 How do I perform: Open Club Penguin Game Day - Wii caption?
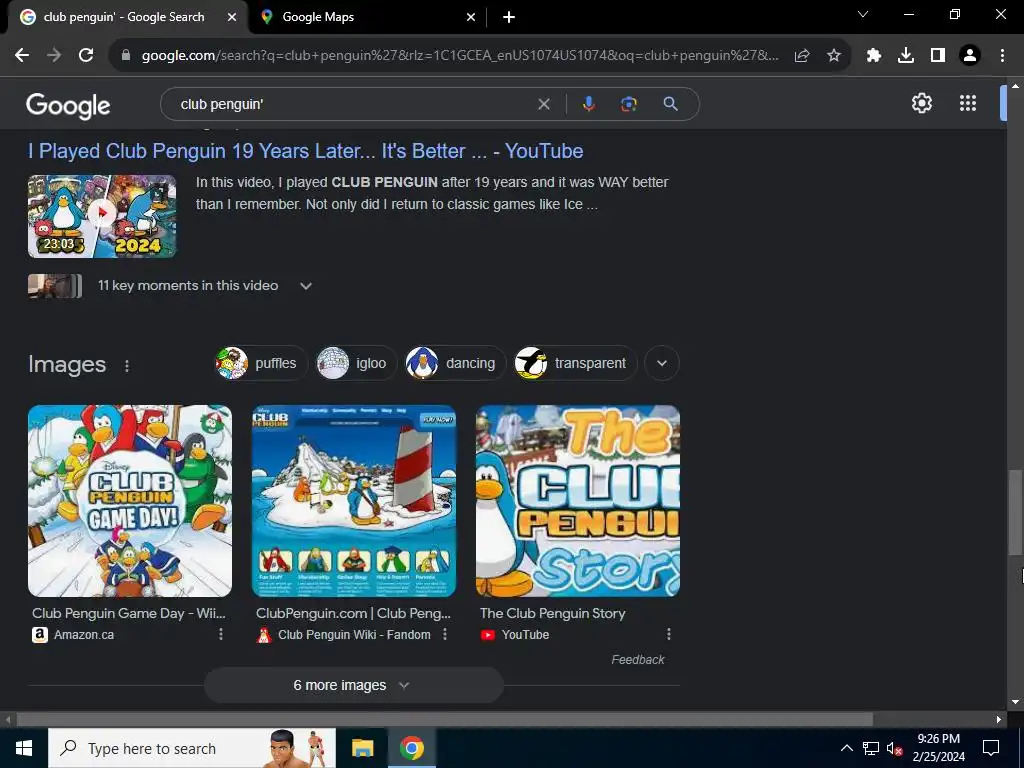tap(129, 613)
